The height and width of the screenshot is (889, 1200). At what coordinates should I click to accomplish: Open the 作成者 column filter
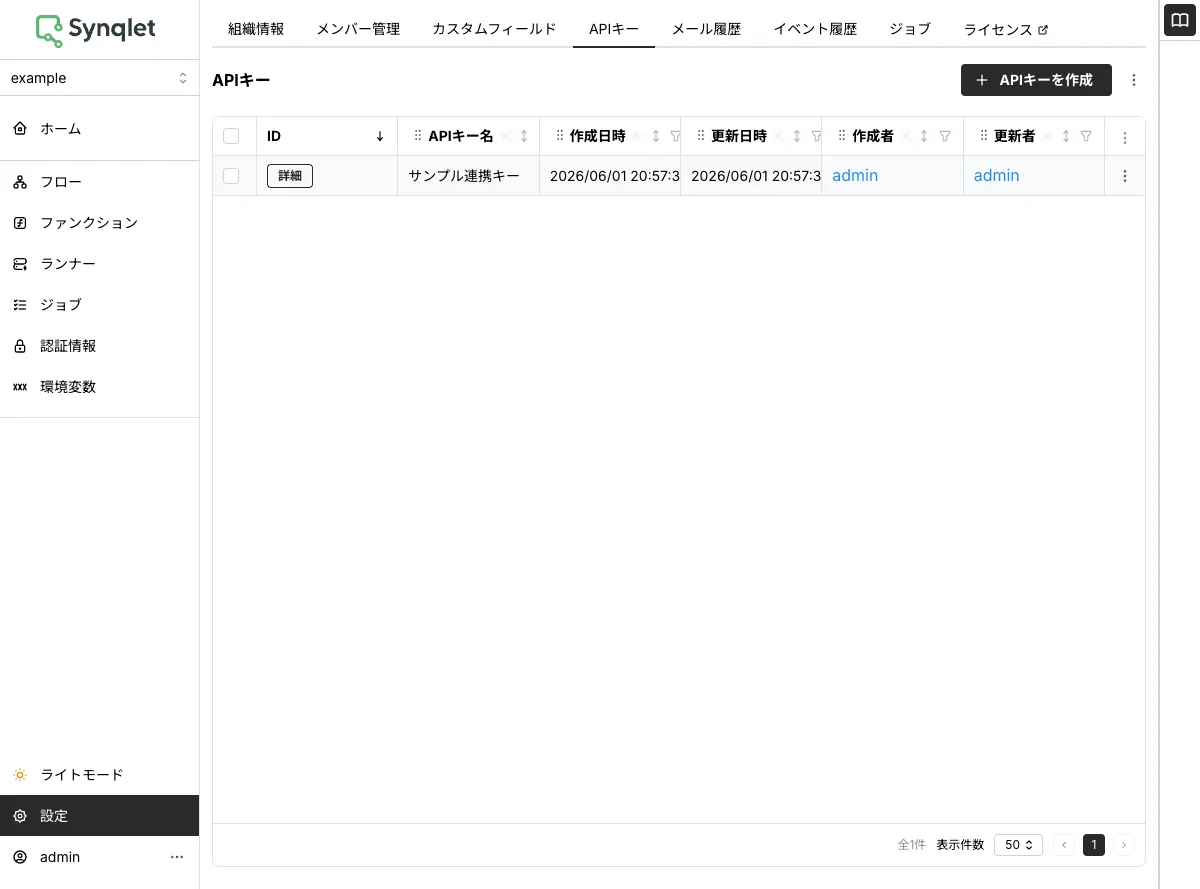(x=945, y=136)
